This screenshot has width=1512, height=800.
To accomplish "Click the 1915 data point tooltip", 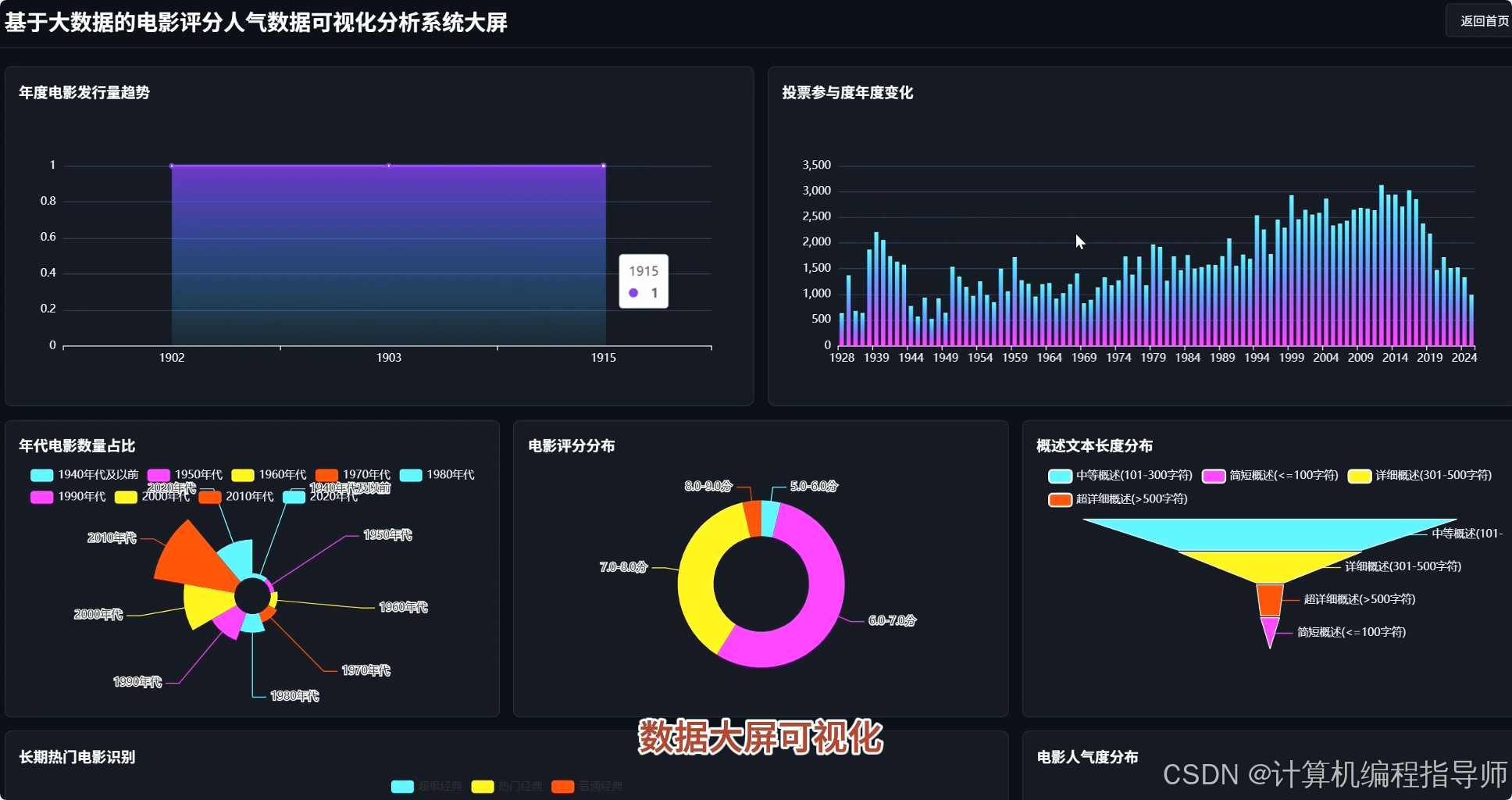I will (643, 281).
